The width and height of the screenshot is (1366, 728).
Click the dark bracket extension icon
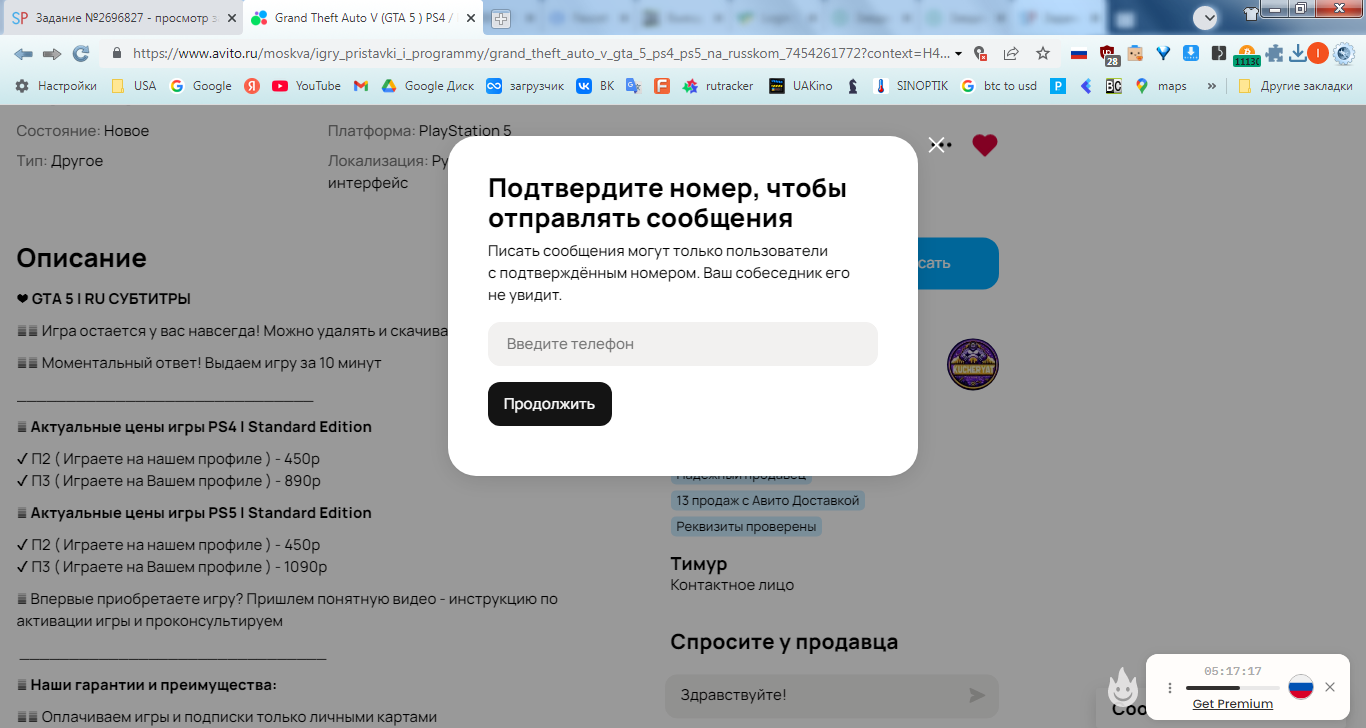point(1218,53)
